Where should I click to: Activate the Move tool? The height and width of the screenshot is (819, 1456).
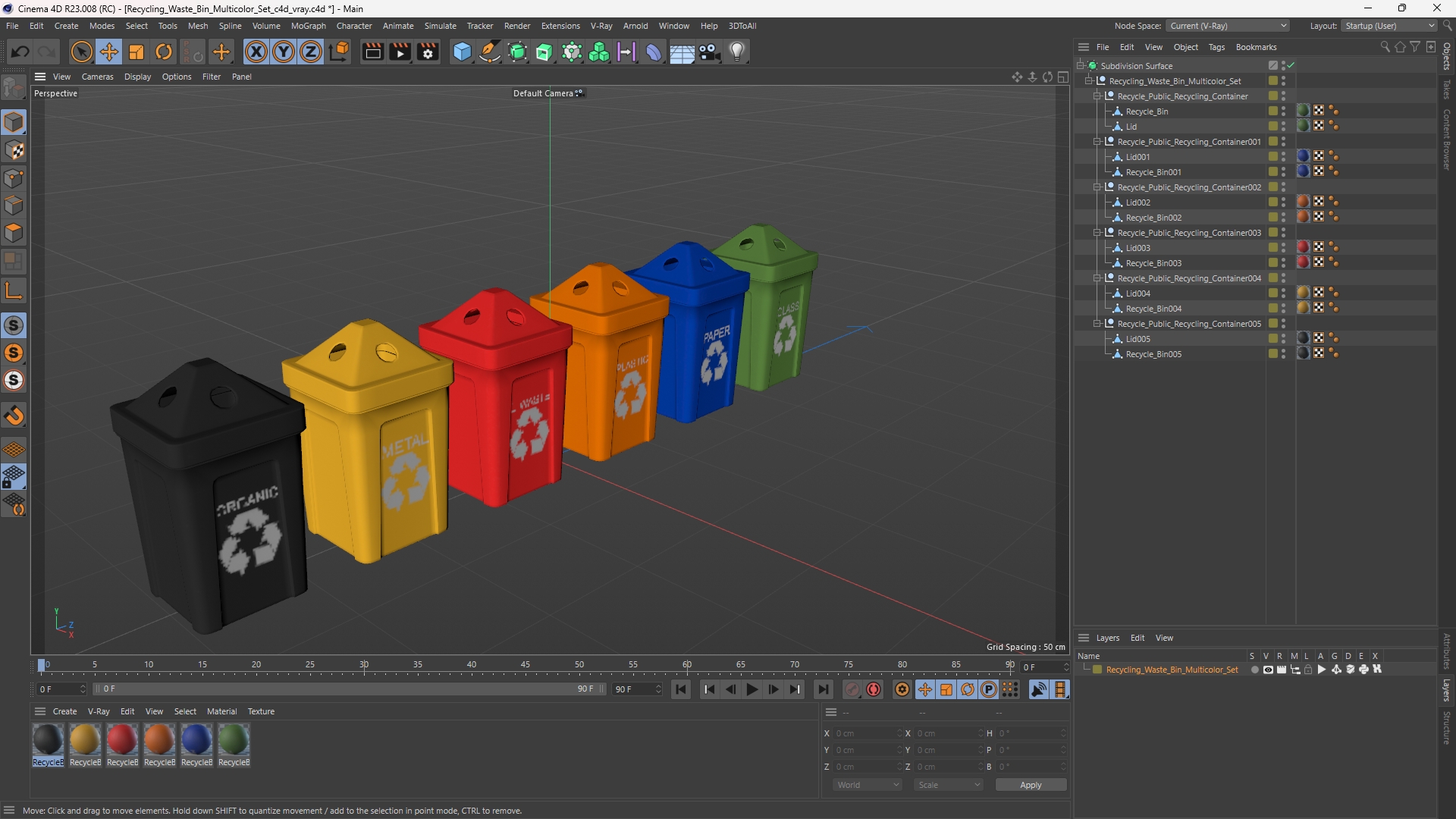coord(109,52)
